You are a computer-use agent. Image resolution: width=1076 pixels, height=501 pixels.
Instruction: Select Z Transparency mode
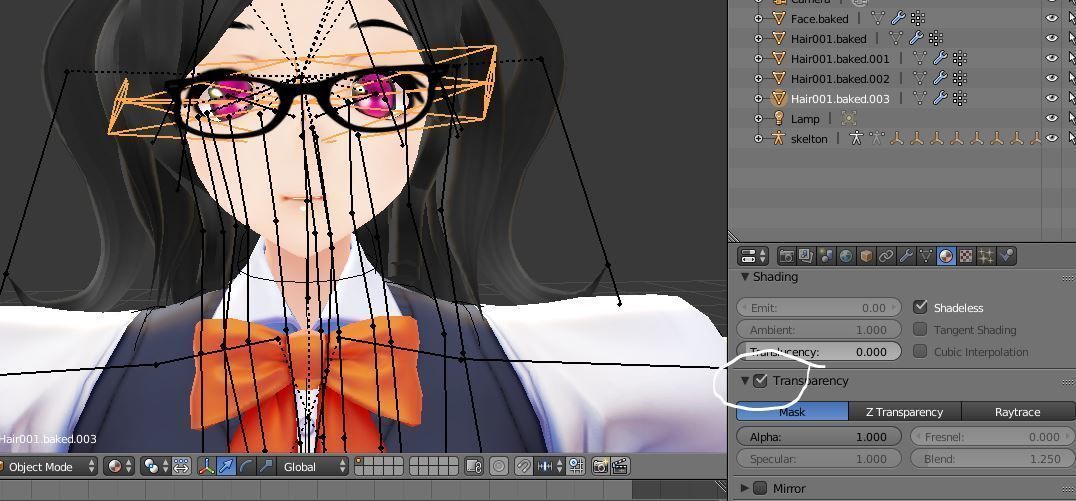pyautogui.click(x=904, y=412)
